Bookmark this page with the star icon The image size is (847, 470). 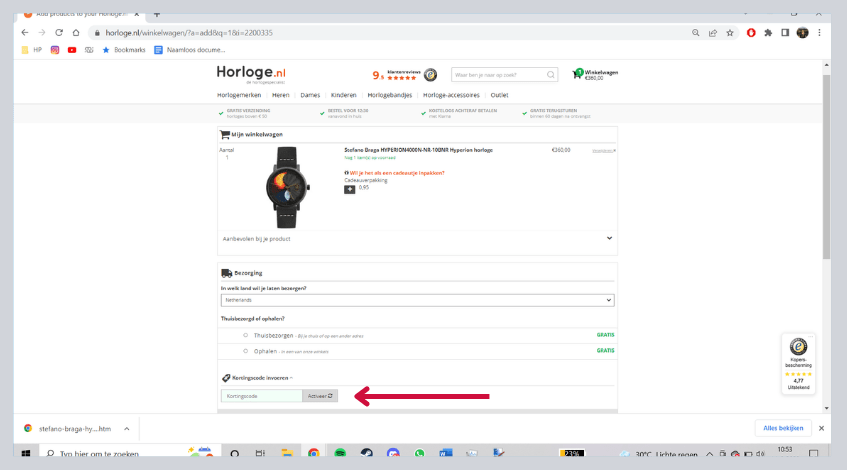pos(730,33)
